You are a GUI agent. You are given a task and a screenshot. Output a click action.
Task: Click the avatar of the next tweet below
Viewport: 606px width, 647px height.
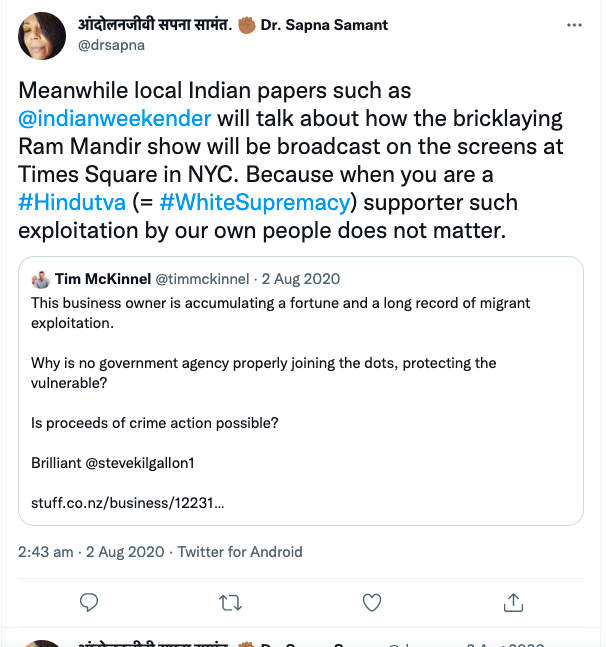[x=44, y=642]
